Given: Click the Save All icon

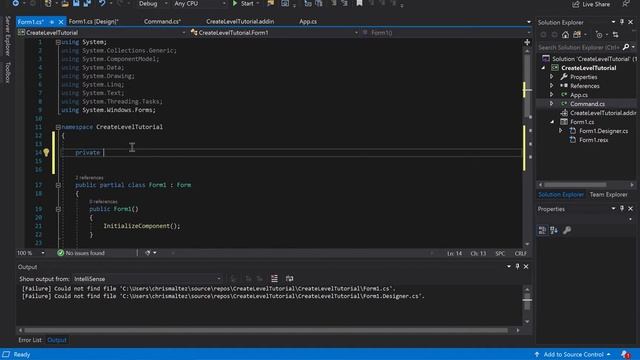Looking at the screenshot, I should tap(87, 4).
